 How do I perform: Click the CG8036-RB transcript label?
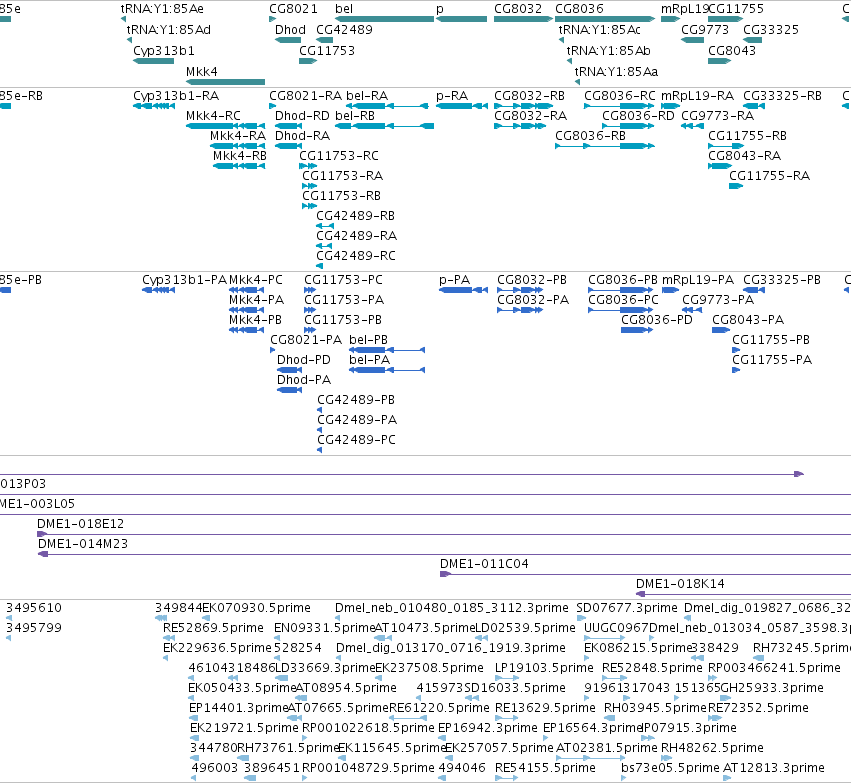tap(590, 136)
